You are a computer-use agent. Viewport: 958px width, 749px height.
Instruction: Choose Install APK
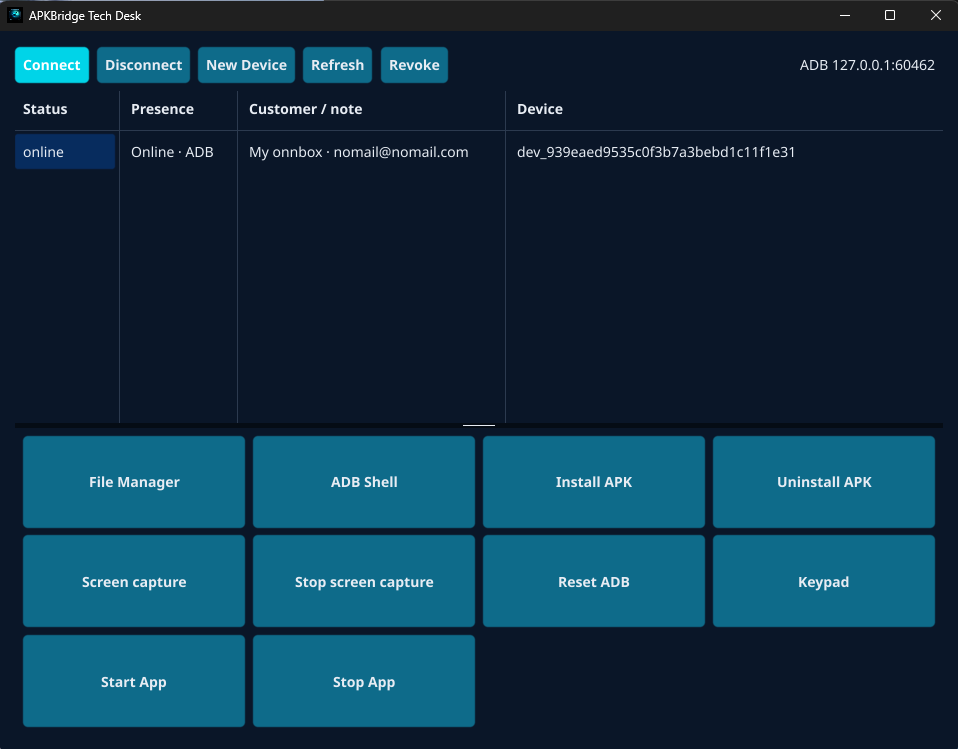594,482
